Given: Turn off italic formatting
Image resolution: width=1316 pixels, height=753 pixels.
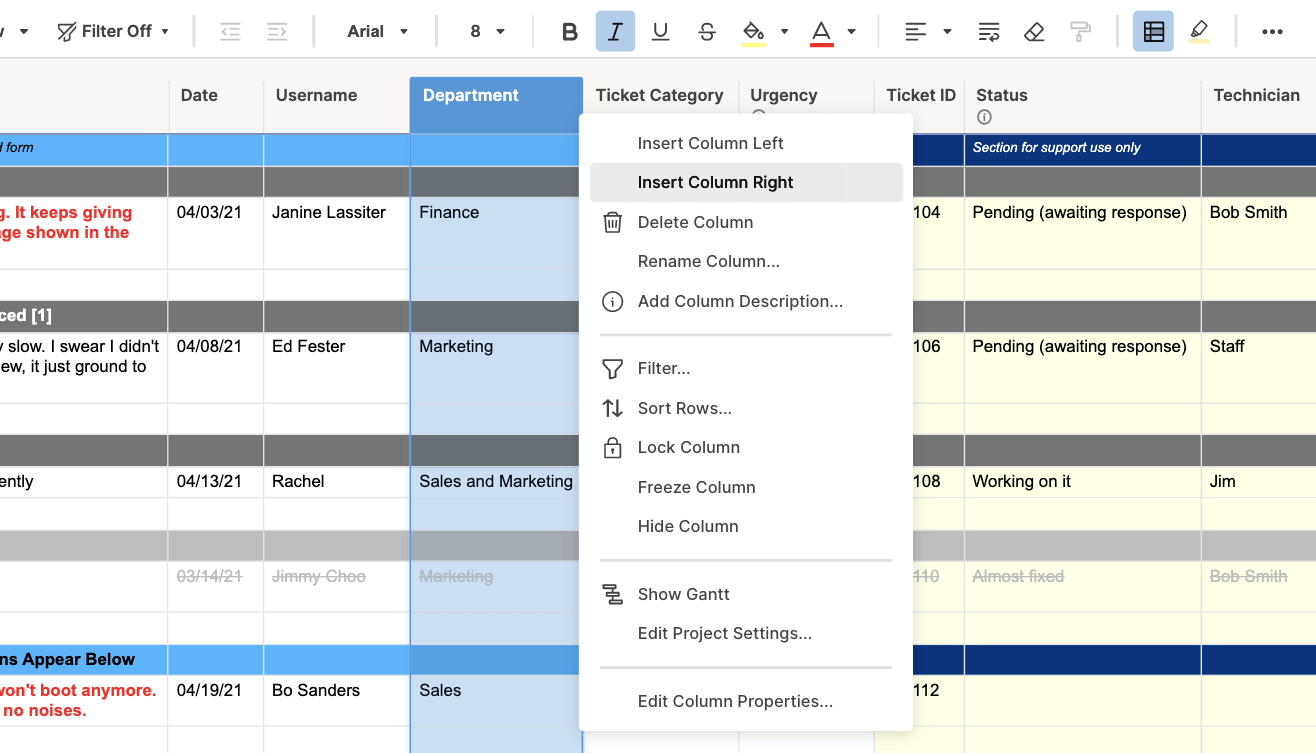Looking at the screenshot, I should (615, 32).
